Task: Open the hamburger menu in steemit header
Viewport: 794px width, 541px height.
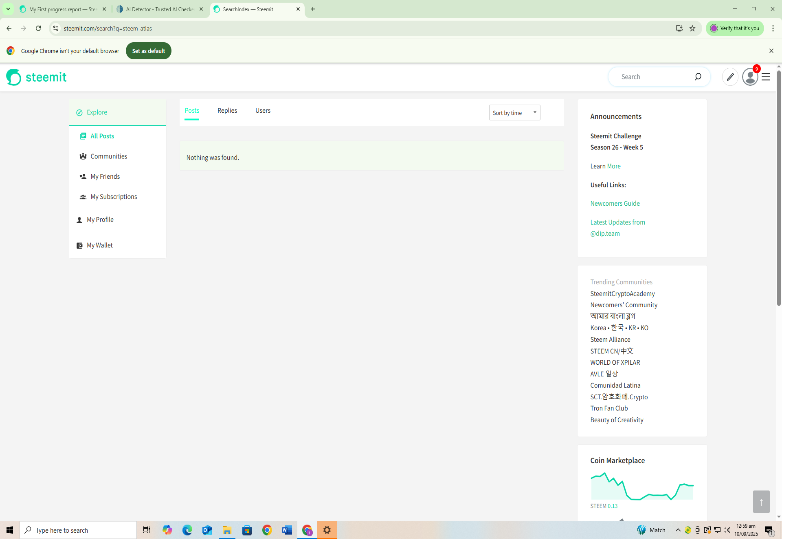Action: [x=766, y=77]
